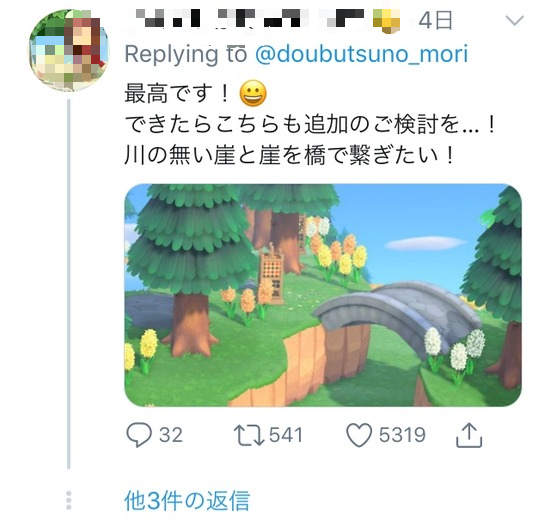Open the @doubutsuno_mori profile link
The image size is (550, 527).
(x=362, y=54)
